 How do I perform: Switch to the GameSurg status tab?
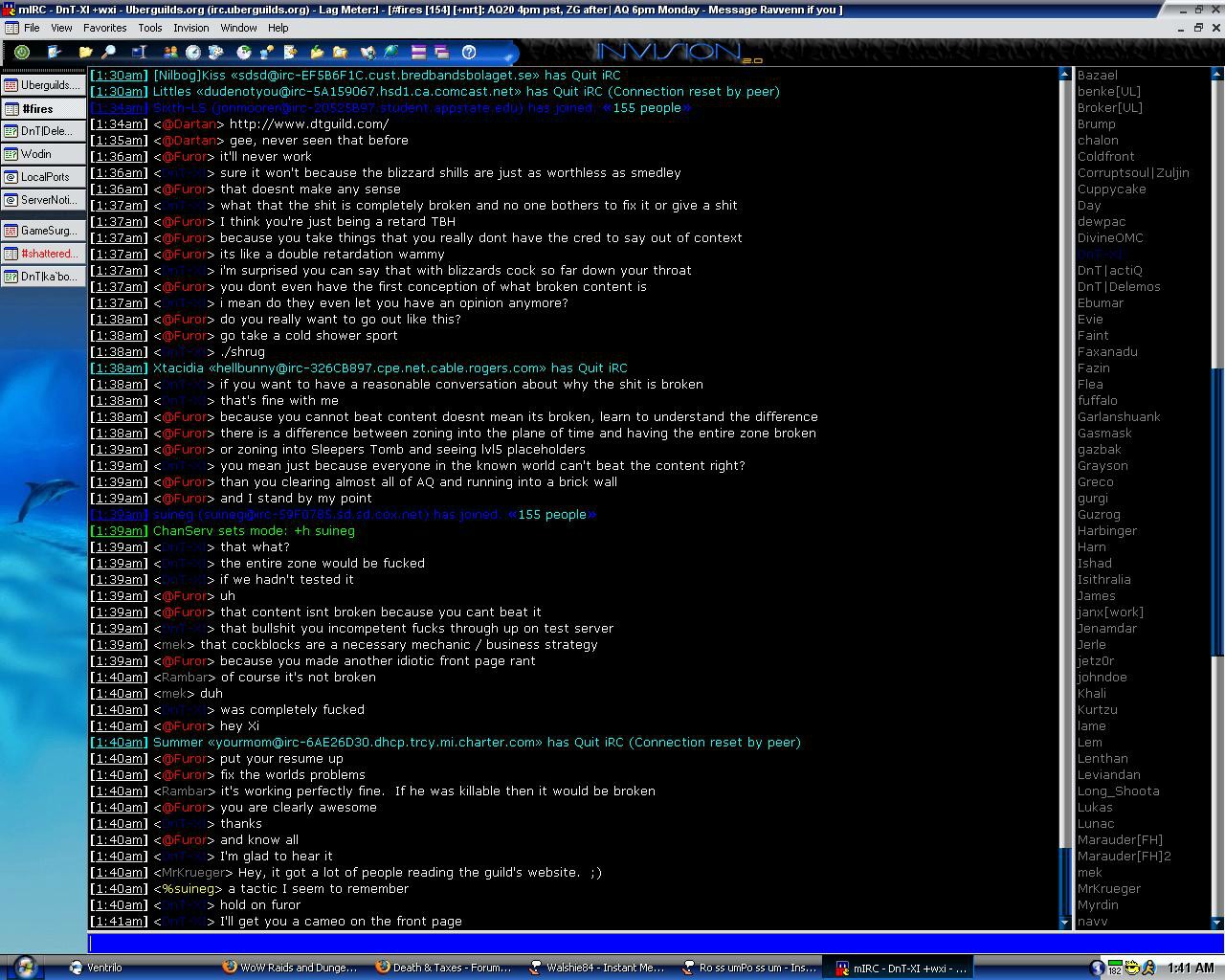pyautogui.click(x=43, y=231)
